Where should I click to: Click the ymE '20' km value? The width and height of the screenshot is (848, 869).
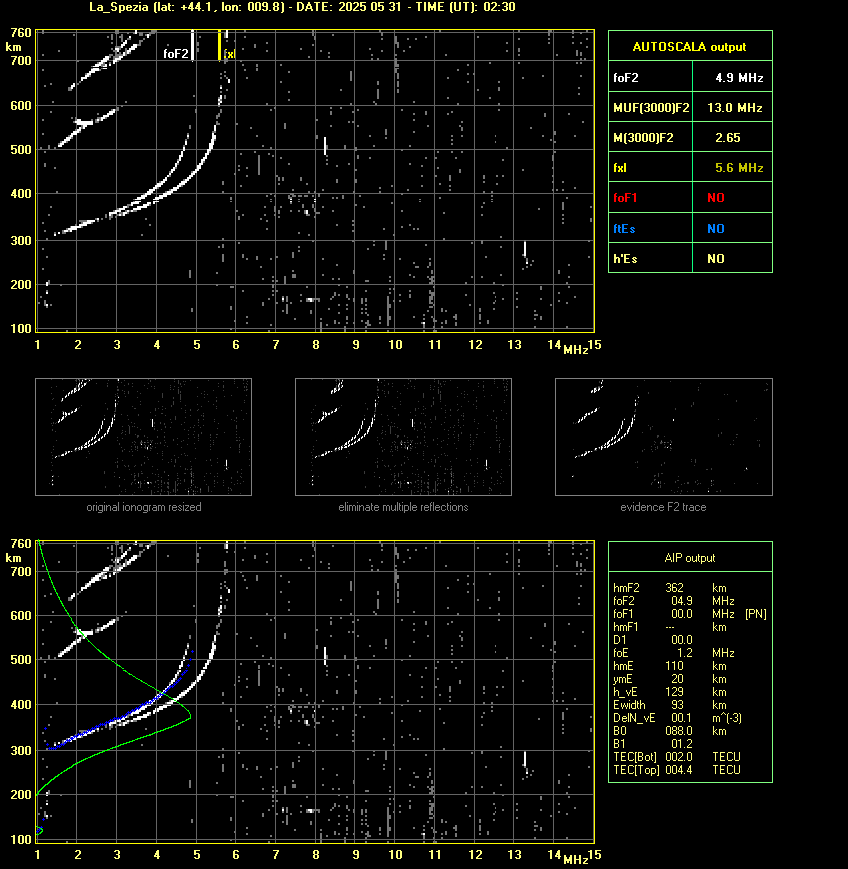click(x=677, y=679)
